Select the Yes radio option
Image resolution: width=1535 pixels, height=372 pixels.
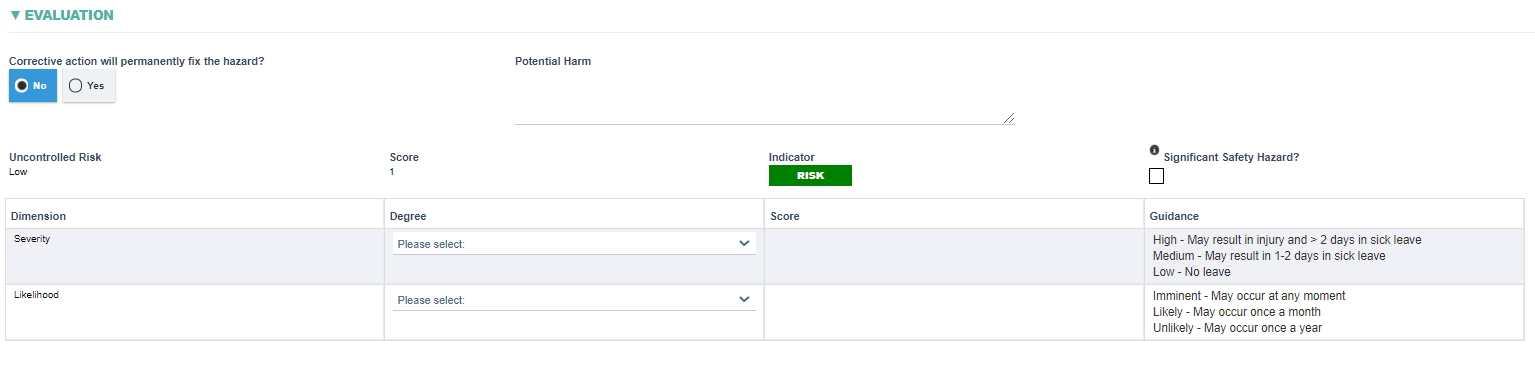click(88, 86)
